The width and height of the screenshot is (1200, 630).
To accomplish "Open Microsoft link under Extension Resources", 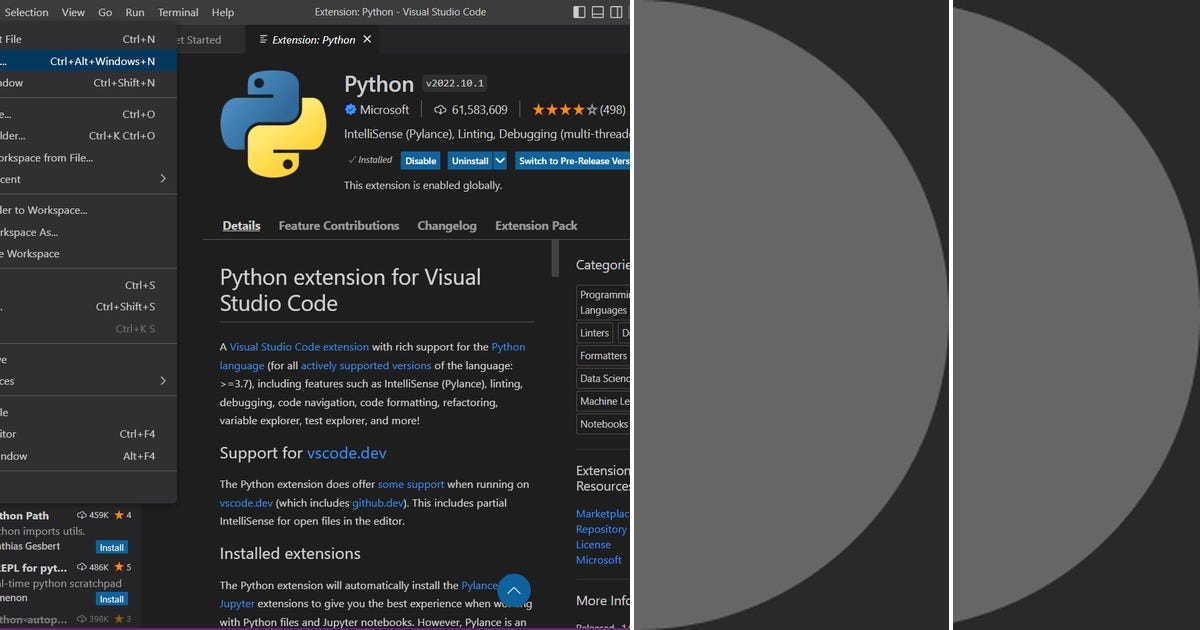I will tap(599, 560).
